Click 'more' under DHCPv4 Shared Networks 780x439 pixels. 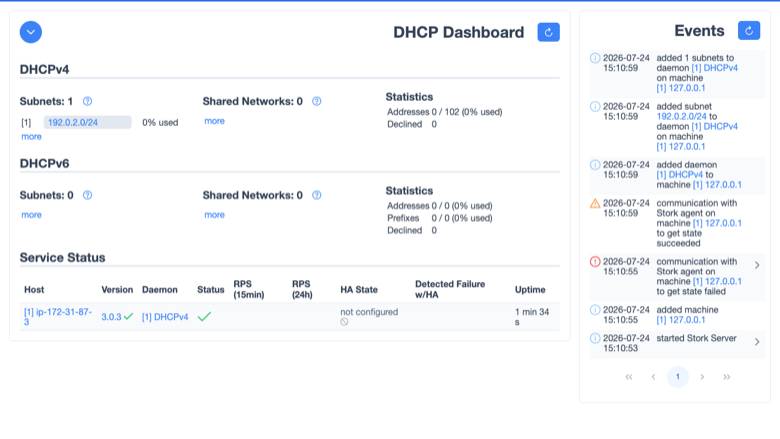(214, 121)
